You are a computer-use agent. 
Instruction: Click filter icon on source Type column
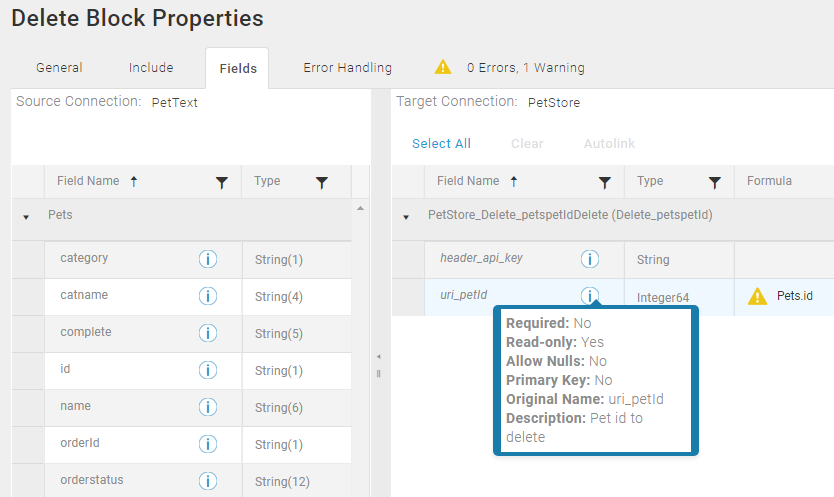(322, 183)
